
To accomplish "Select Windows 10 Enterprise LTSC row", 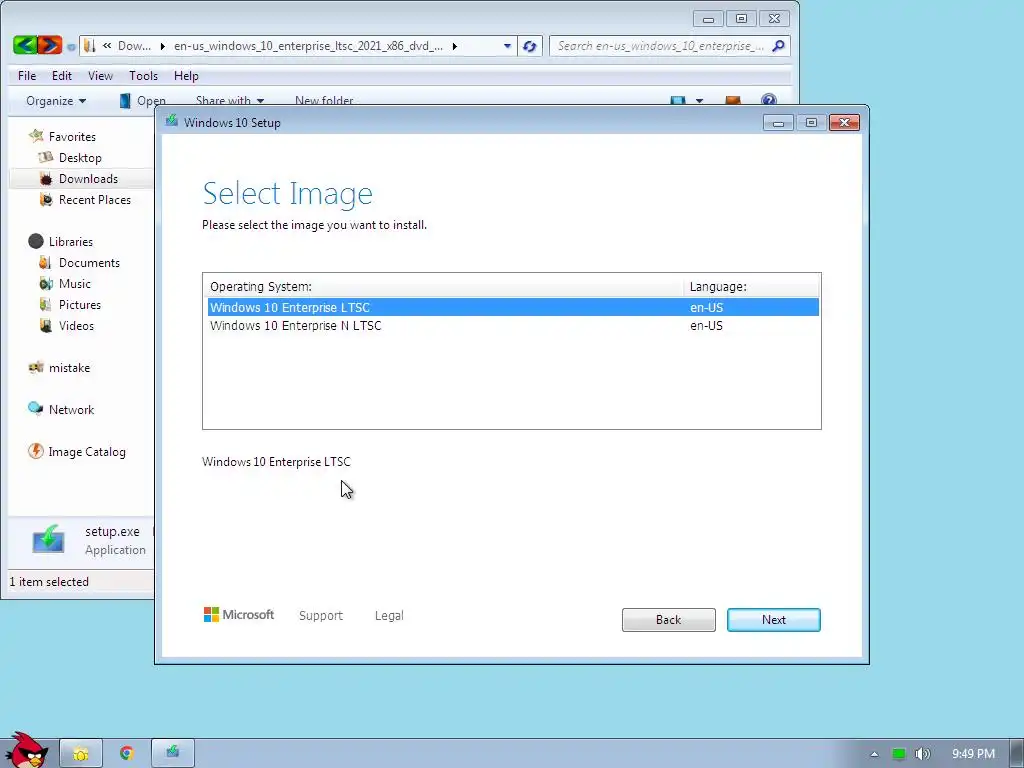I will click(513, 308).
